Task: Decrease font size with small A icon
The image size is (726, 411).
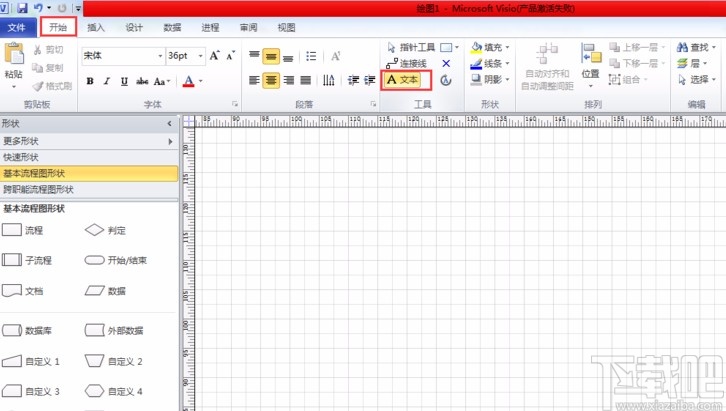Action: [231, 56]
